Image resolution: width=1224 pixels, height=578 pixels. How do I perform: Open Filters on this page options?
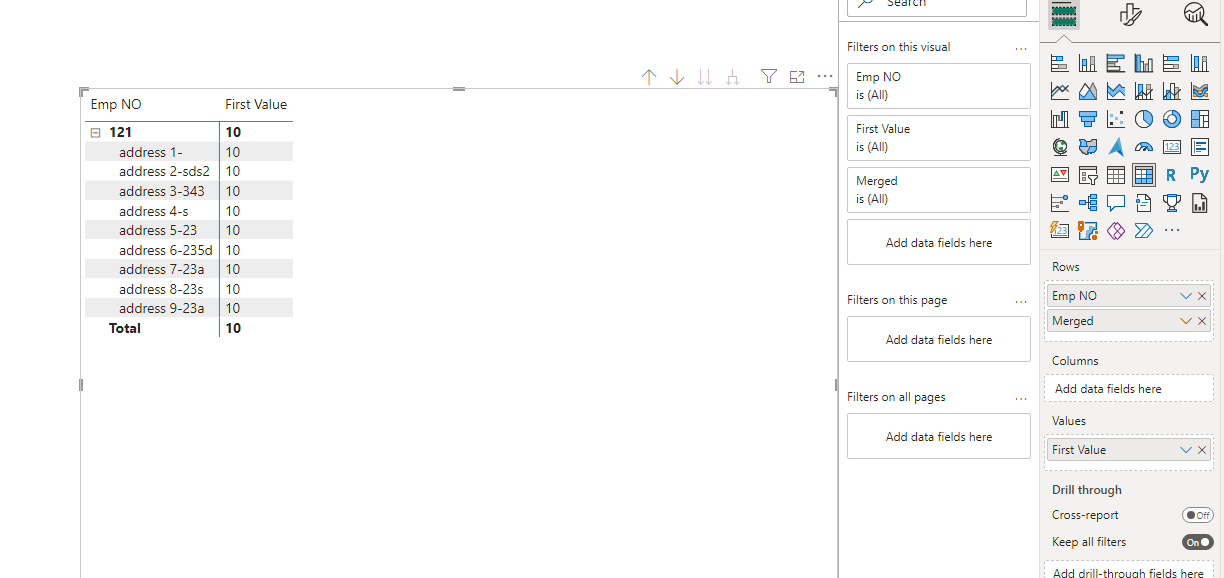(1021, 300)
